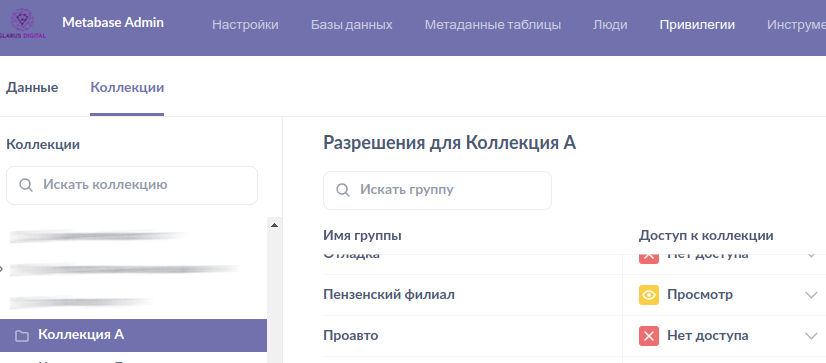Click the Имя группы column header

pos(362,236)
